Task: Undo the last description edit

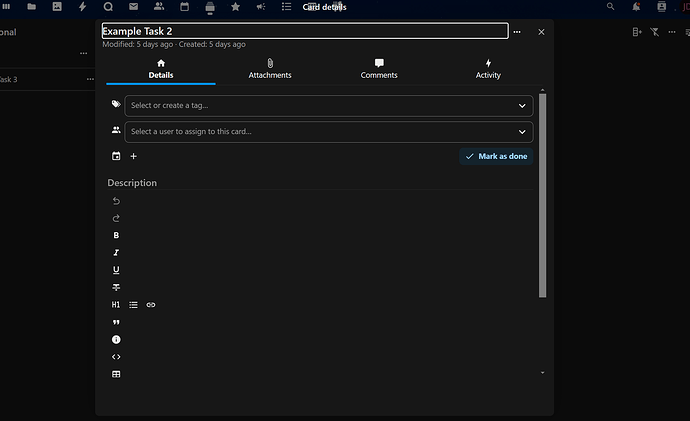Action: click(116, 201)
